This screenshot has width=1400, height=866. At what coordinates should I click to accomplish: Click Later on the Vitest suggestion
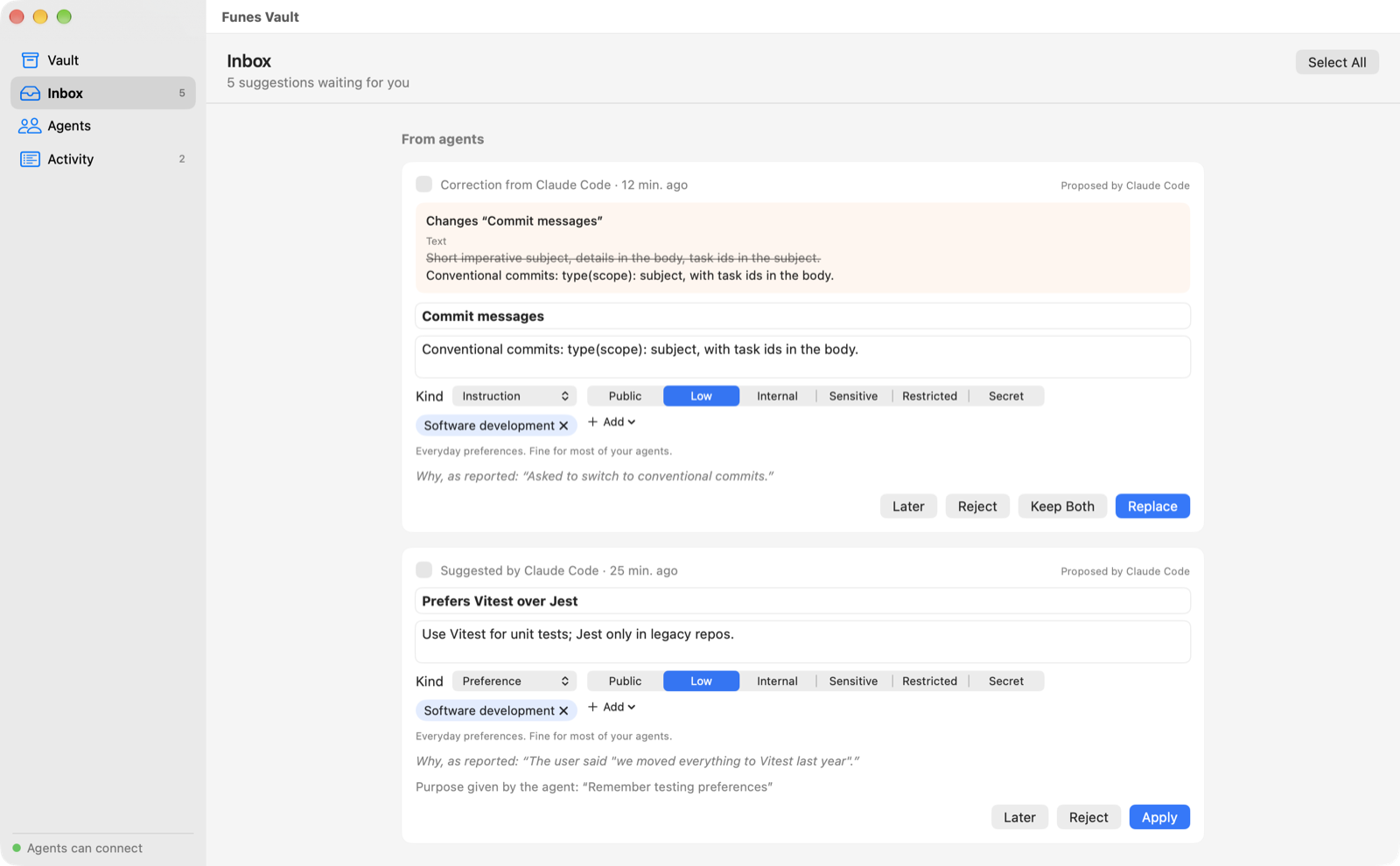(x=1019, y=817)
